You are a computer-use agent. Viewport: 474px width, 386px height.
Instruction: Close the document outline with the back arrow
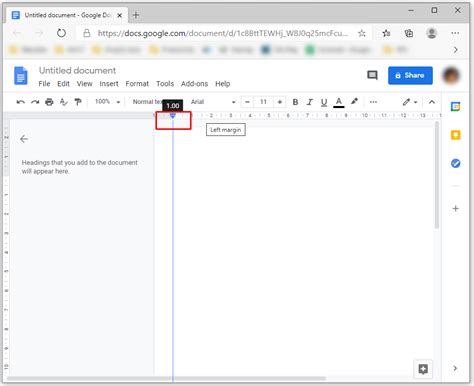click(x=24, y=139)
